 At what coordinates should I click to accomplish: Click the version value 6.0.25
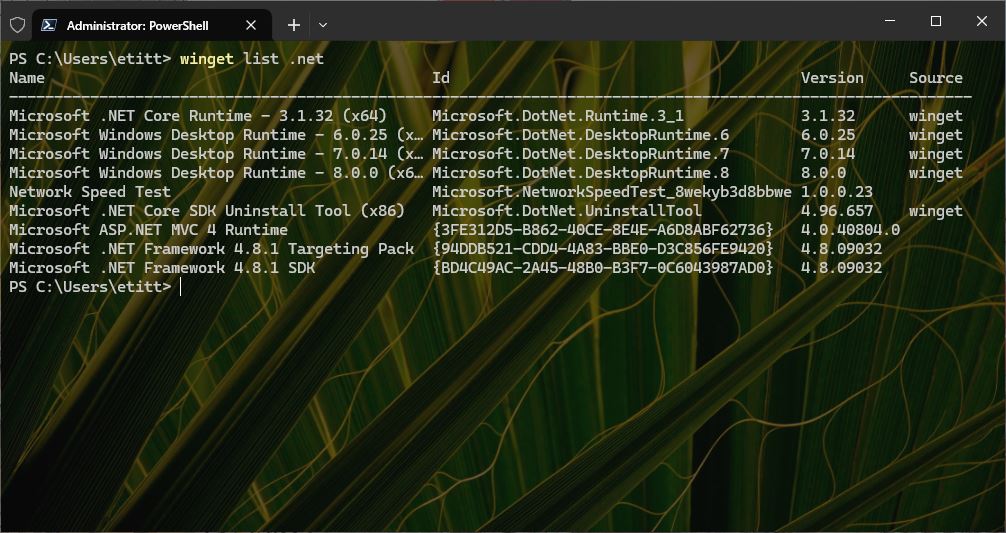pyautogui.click(x=828, y=135)
